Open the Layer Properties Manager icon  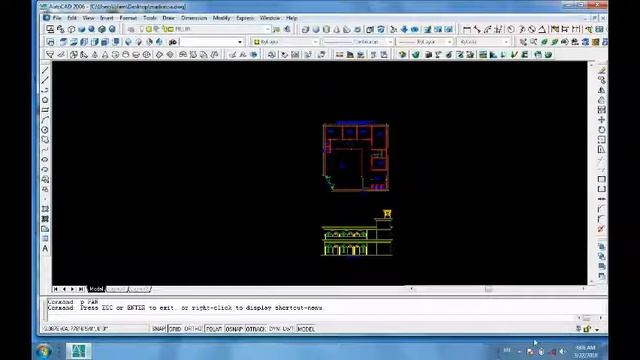pyautogui.click(x=131, y=29)
